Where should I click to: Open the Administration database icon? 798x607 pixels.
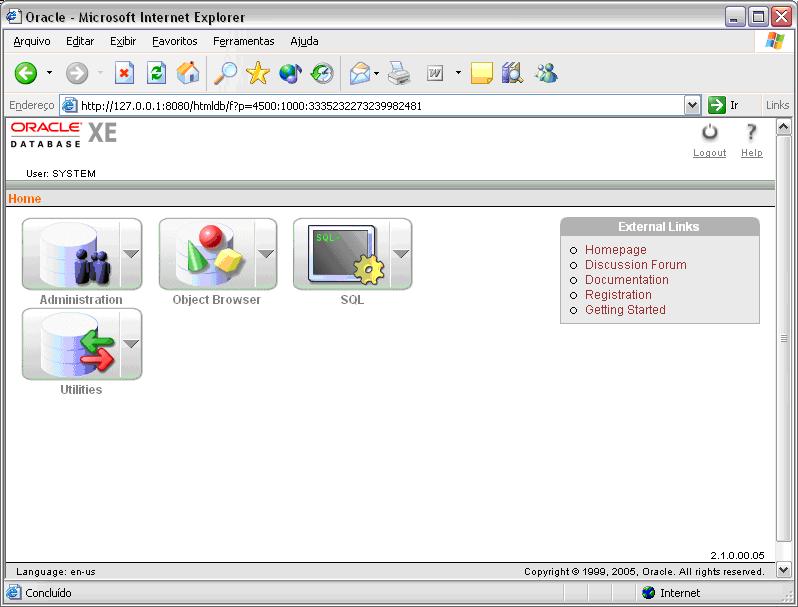[x=71, y=254]
